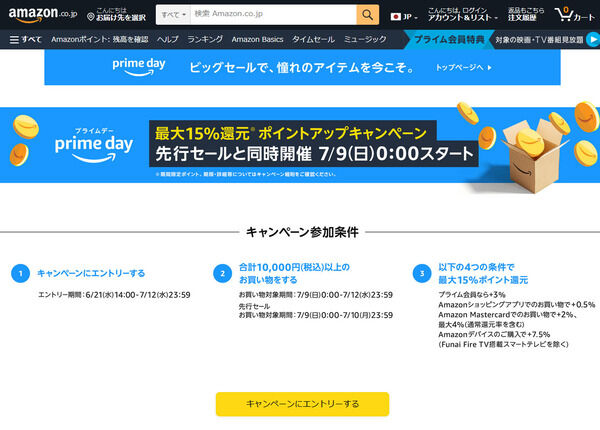Screen dimensions: 600x430
Task: Open the hamburger すべて menu
Action: [x=25, y=39]
